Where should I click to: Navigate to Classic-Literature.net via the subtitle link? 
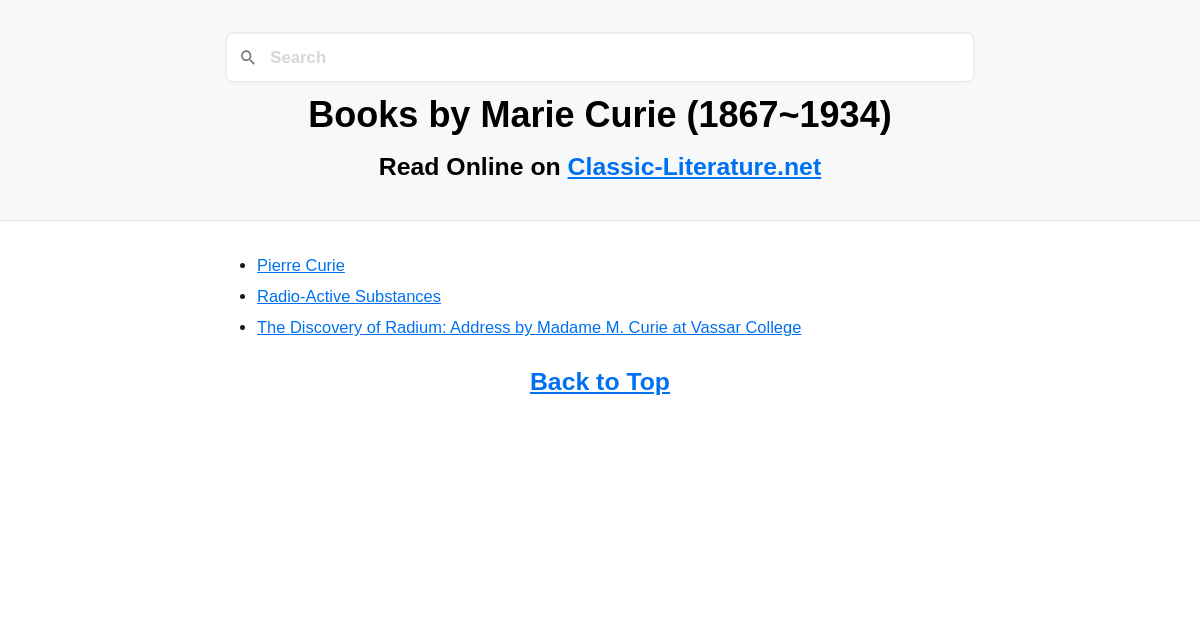coord(694,166)
